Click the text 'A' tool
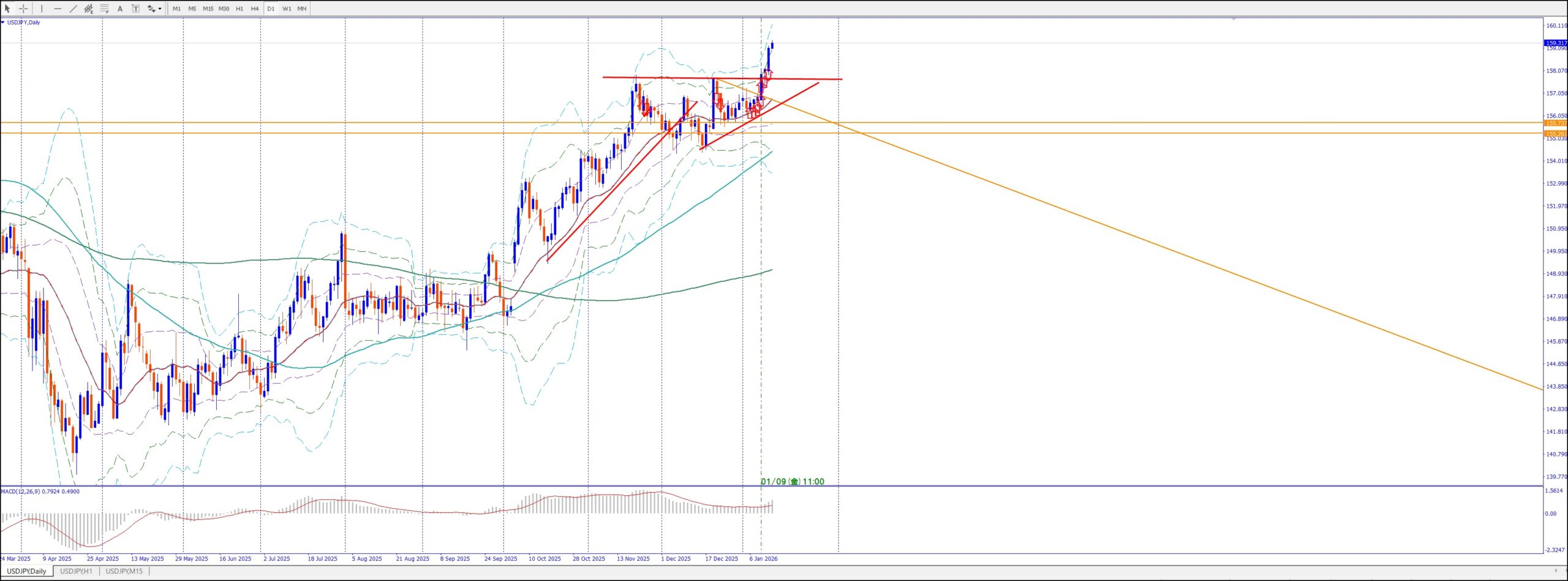1568x581 pixels. click(x=120, y=9)
